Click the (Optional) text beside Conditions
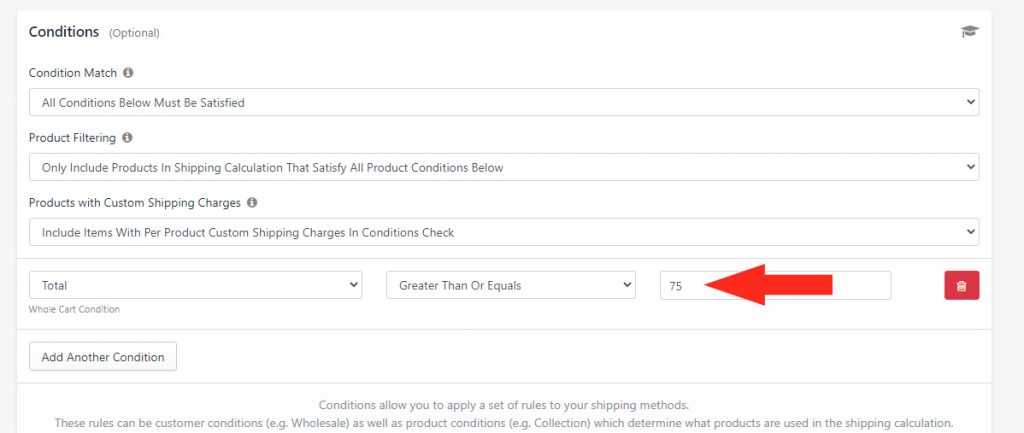The height and width of the screenshot is (433, 1024). point(134,33)
